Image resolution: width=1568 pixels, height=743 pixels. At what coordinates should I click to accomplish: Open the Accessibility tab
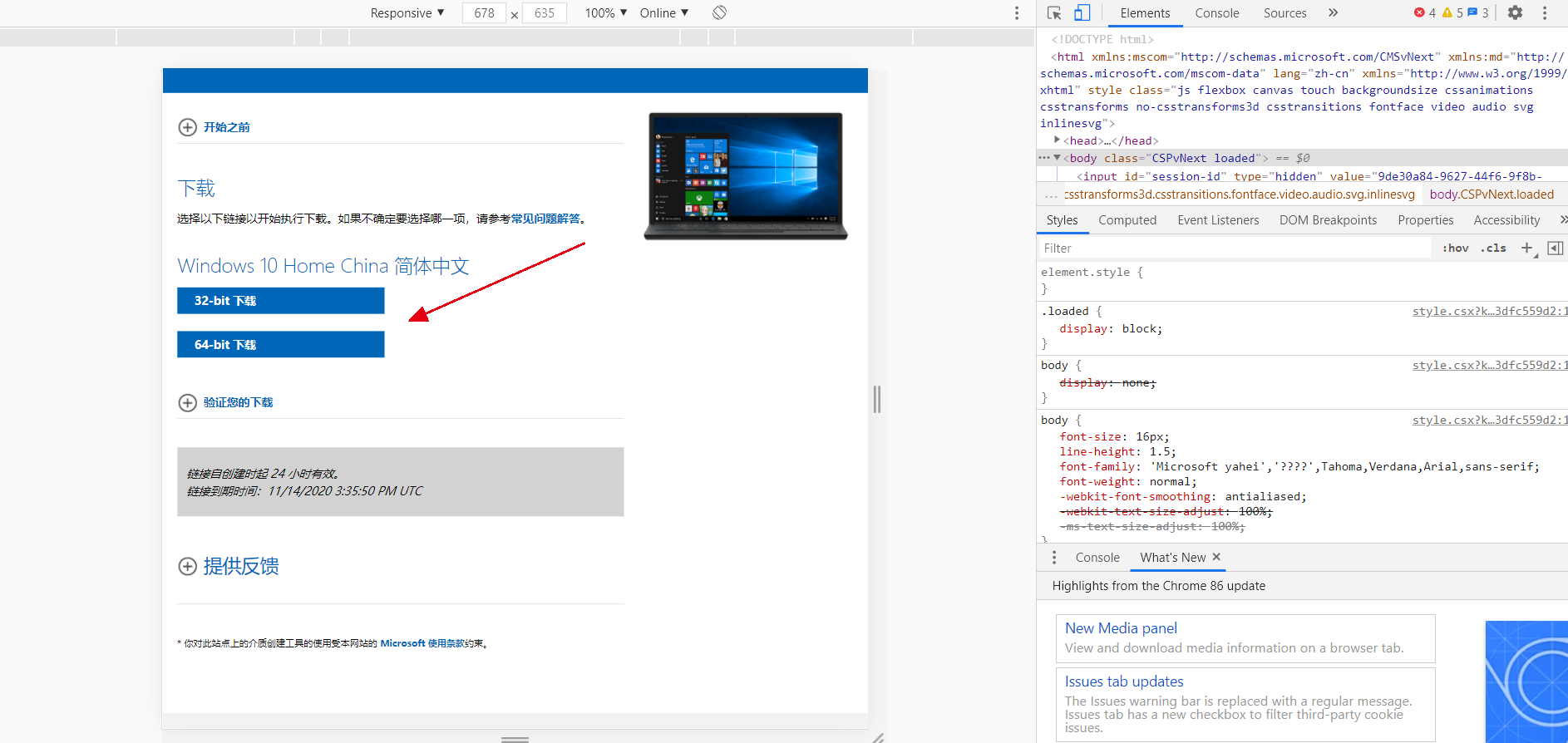(x=1506, y=219)
